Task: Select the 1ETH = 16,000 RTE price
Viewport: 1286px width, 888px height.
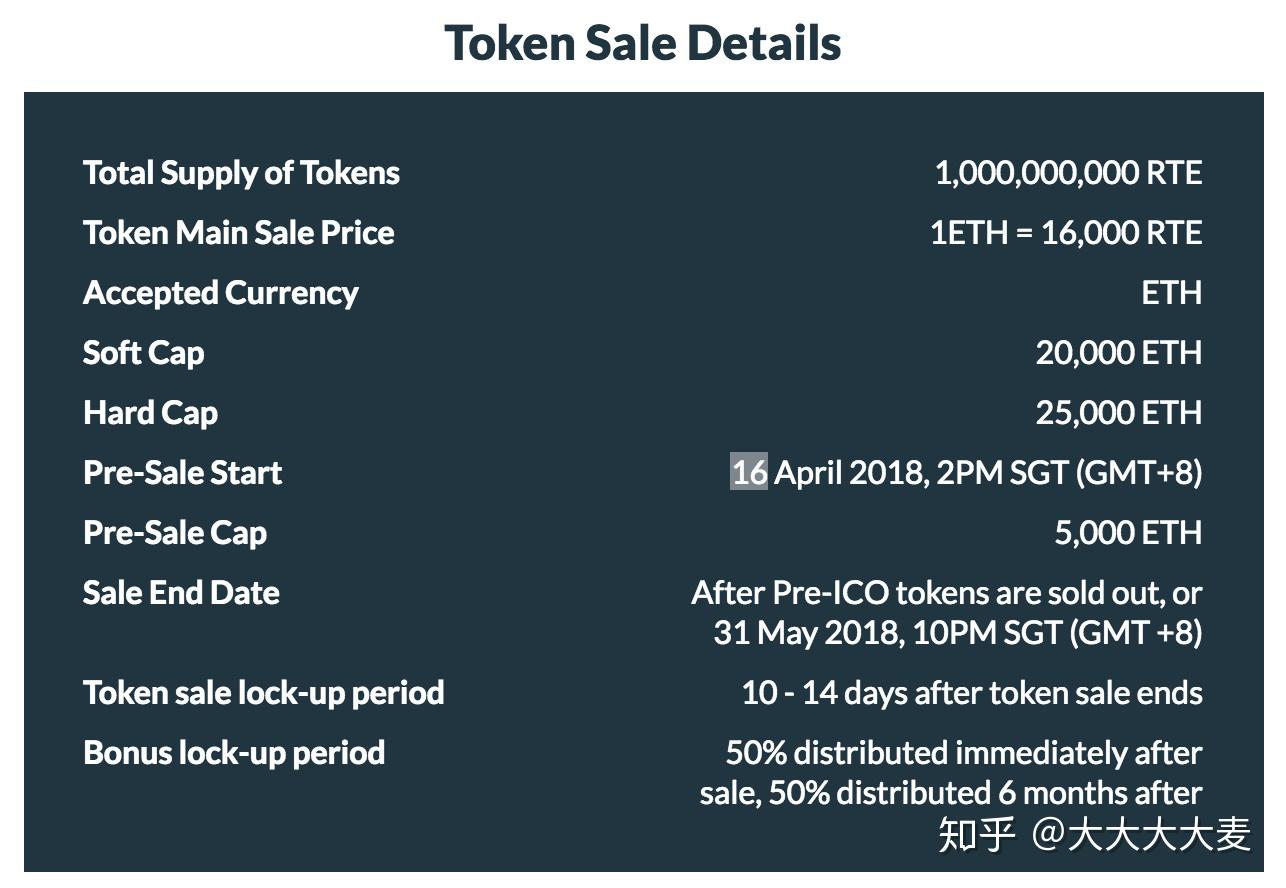Action: 1065,233
